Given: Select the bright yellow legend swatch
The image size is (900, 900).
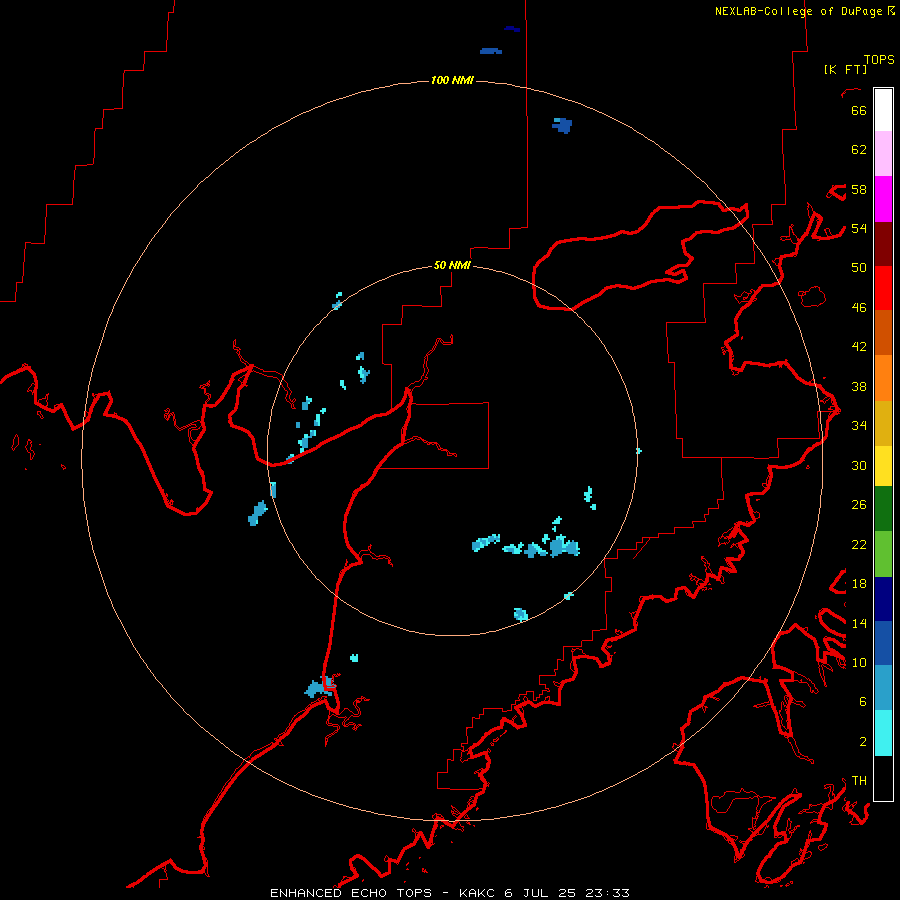Looking at the screenshot, I should [883, 466].
